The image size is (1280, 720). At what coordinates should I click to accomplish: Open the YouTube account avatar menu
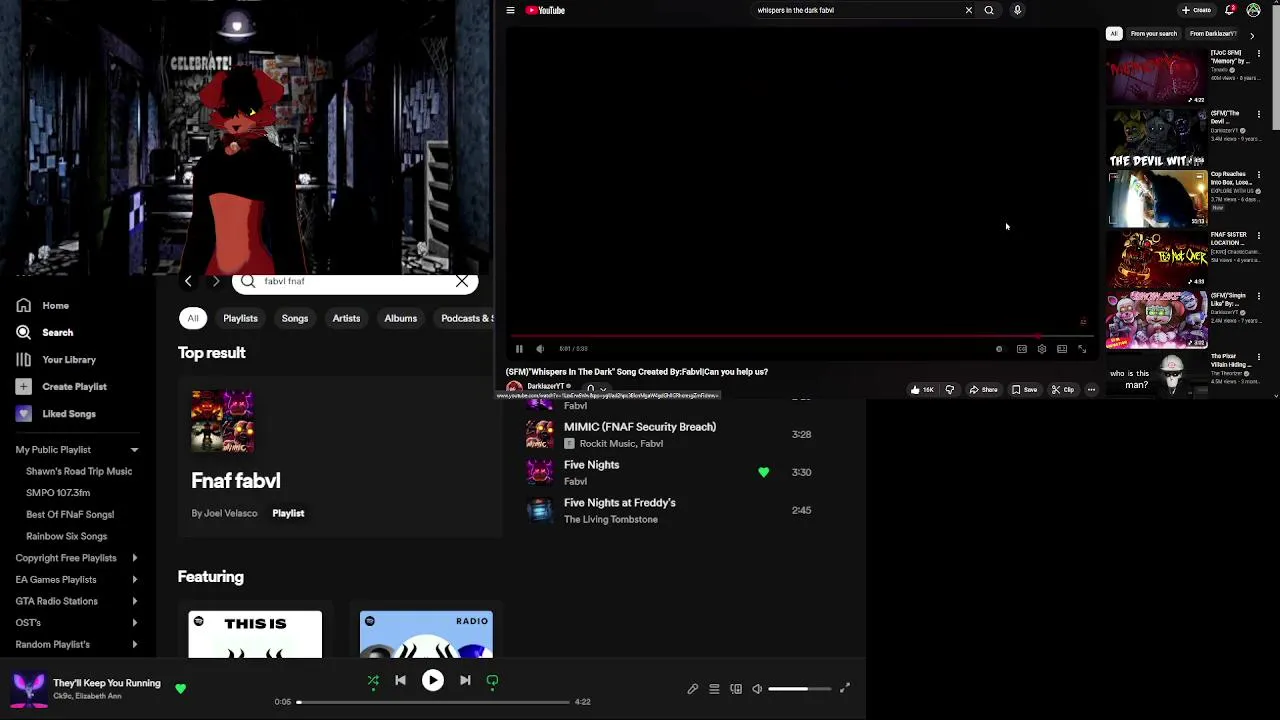click(1253, 10)
